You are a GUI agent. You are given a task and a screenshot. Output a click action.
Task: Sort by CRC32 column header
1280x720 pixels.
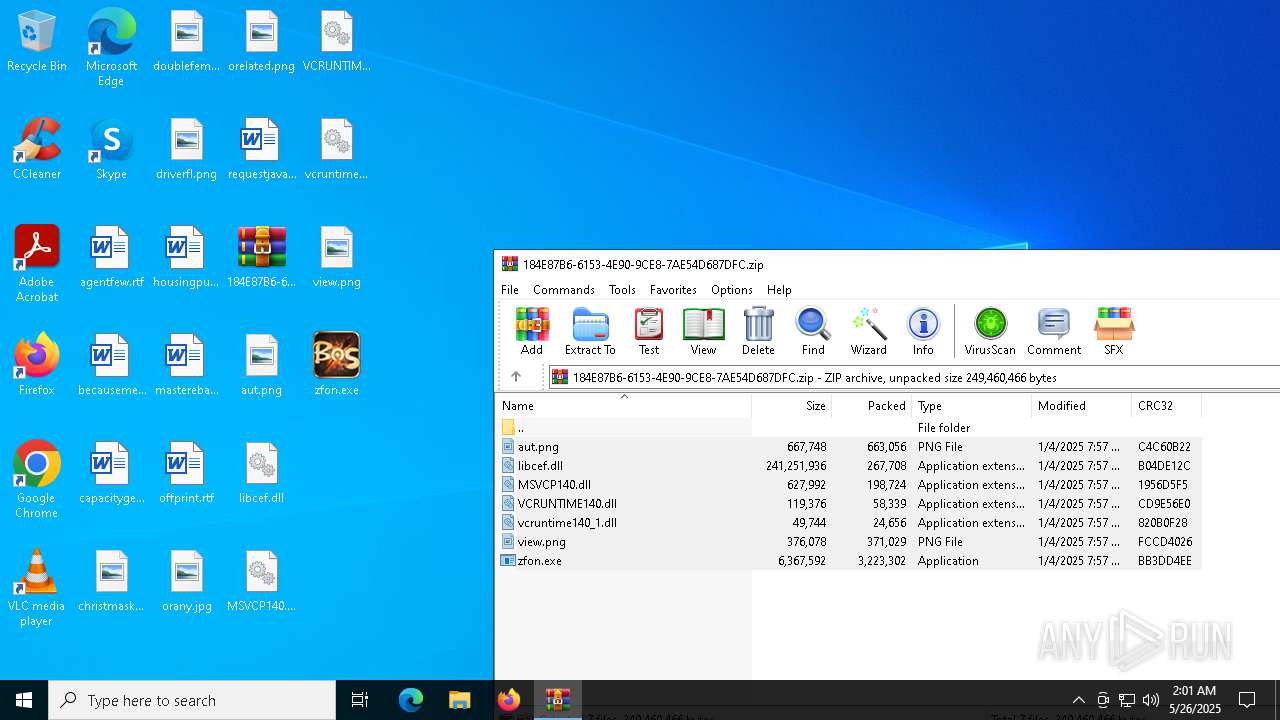pyautogui.click(x=1166, y=405)
